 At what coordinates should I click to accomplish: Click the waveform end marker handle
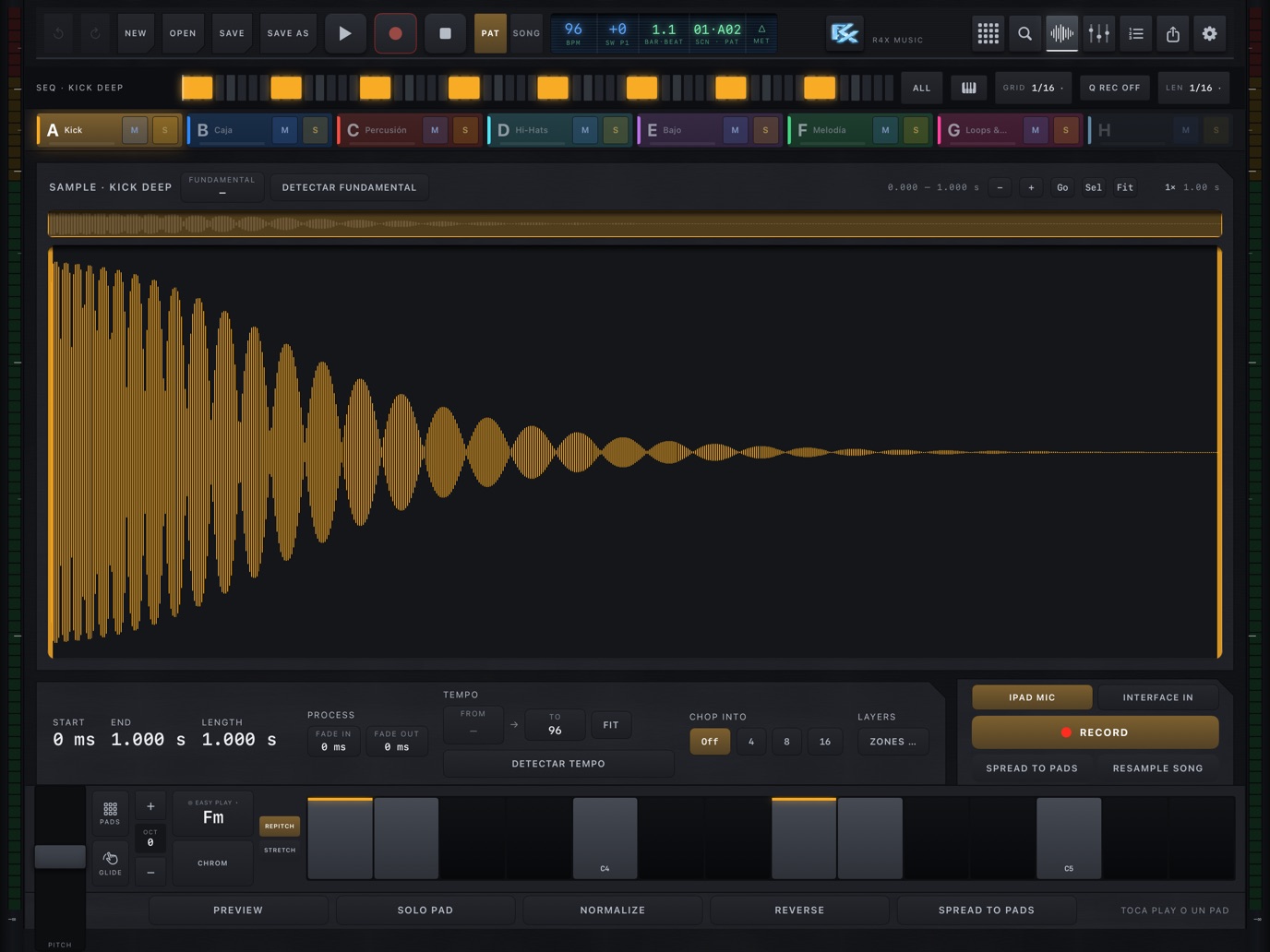(1219, 452)
